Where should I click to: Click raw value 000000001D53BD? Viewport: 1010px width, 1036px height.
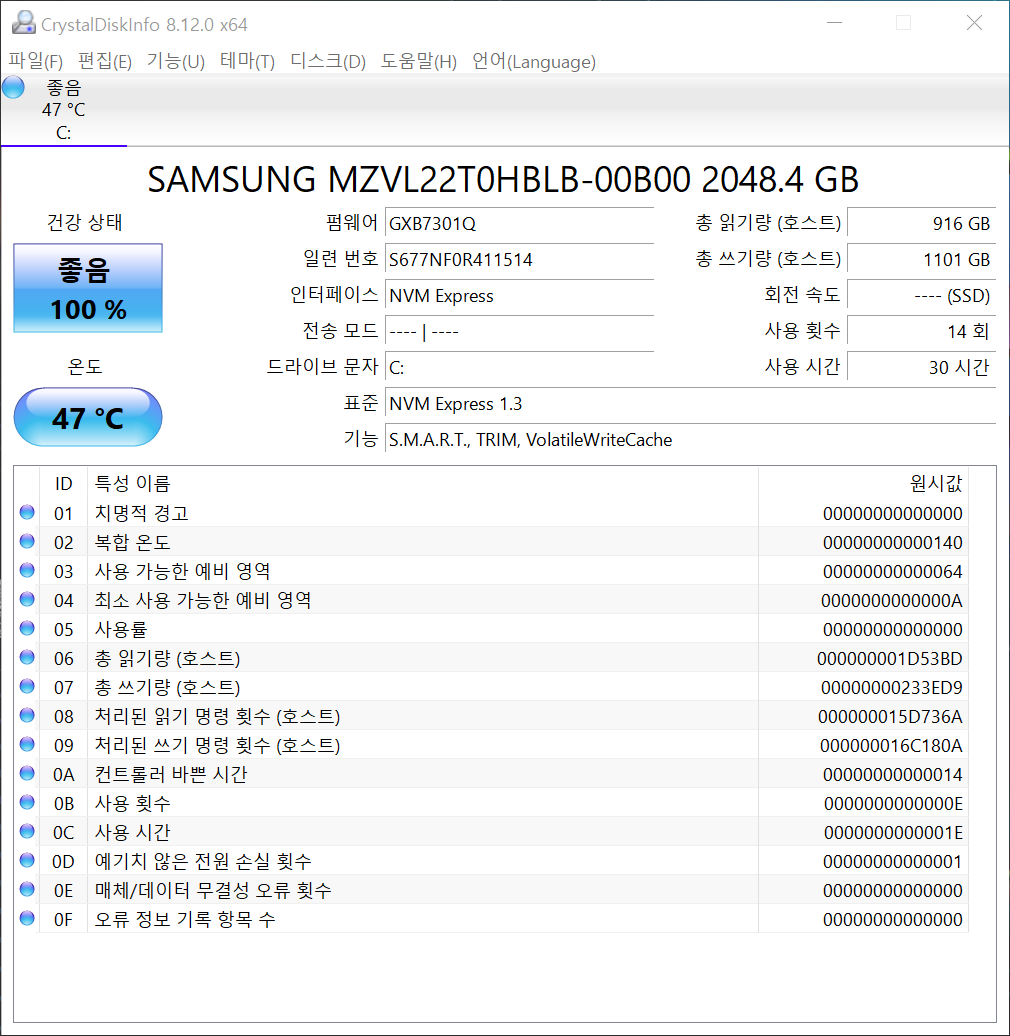[890, 659]
